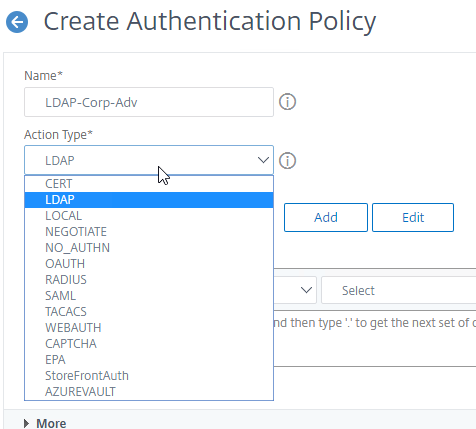The width and height of the screenshot is (476, 429).
Task: Choose SAML authentication type
Action: point(149,296)
